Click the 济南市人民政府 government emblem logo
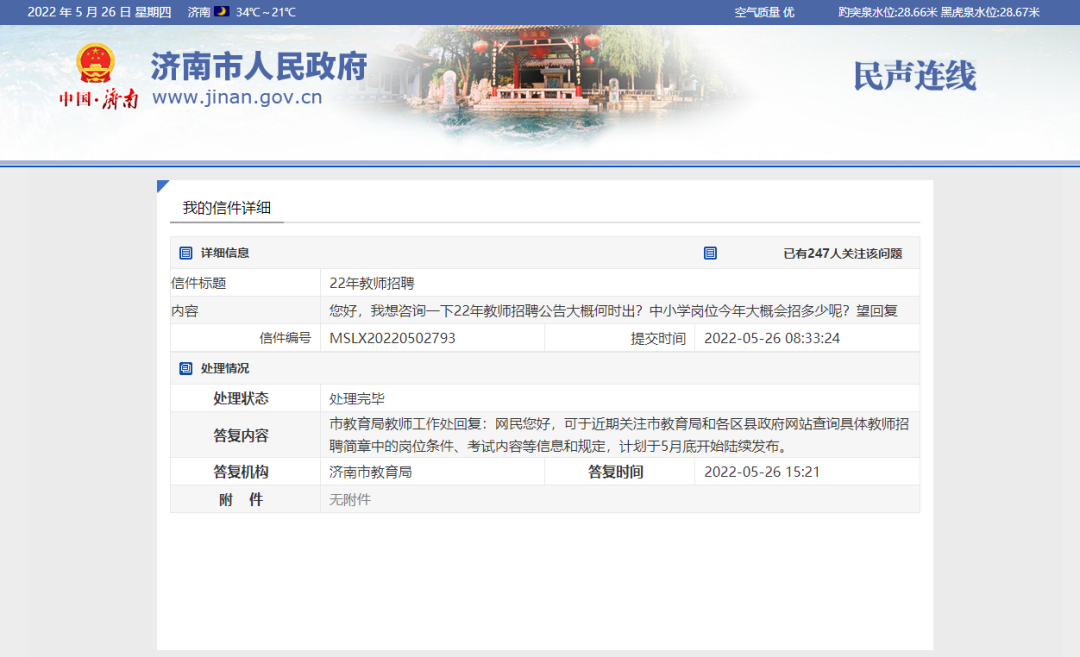The image size is (1080, 657). (96, 62)
